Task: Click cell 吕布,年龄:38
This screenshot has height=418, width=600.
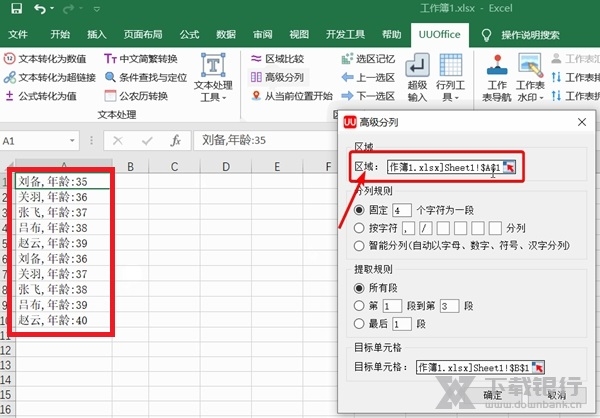Action: (64, 228)
